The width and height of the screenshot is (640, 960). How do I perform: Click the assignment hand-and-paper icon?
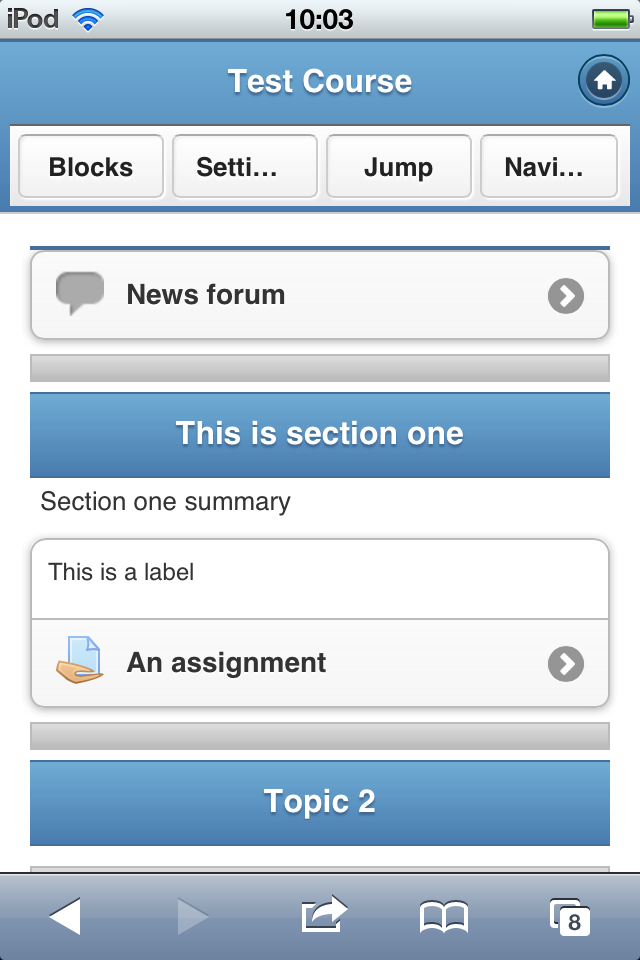point(80,660)
